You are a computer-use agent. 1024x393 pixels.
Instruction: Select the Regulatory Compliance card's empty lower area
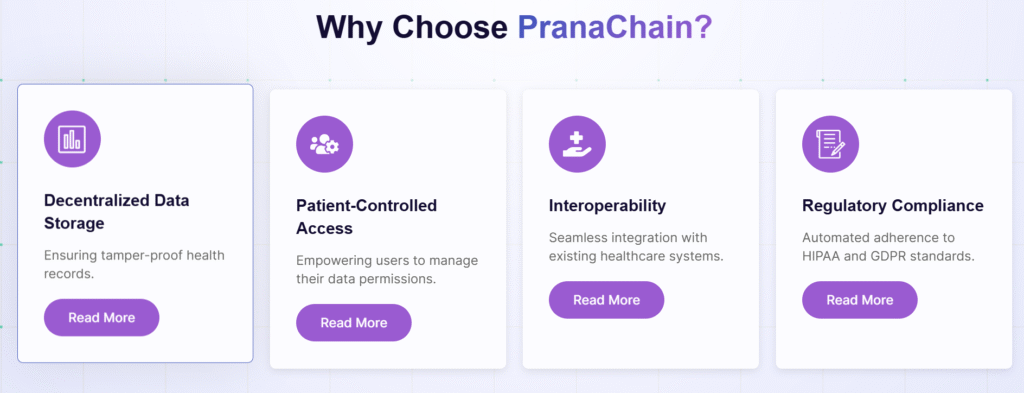pyautogui.click(x=893, y=344)
